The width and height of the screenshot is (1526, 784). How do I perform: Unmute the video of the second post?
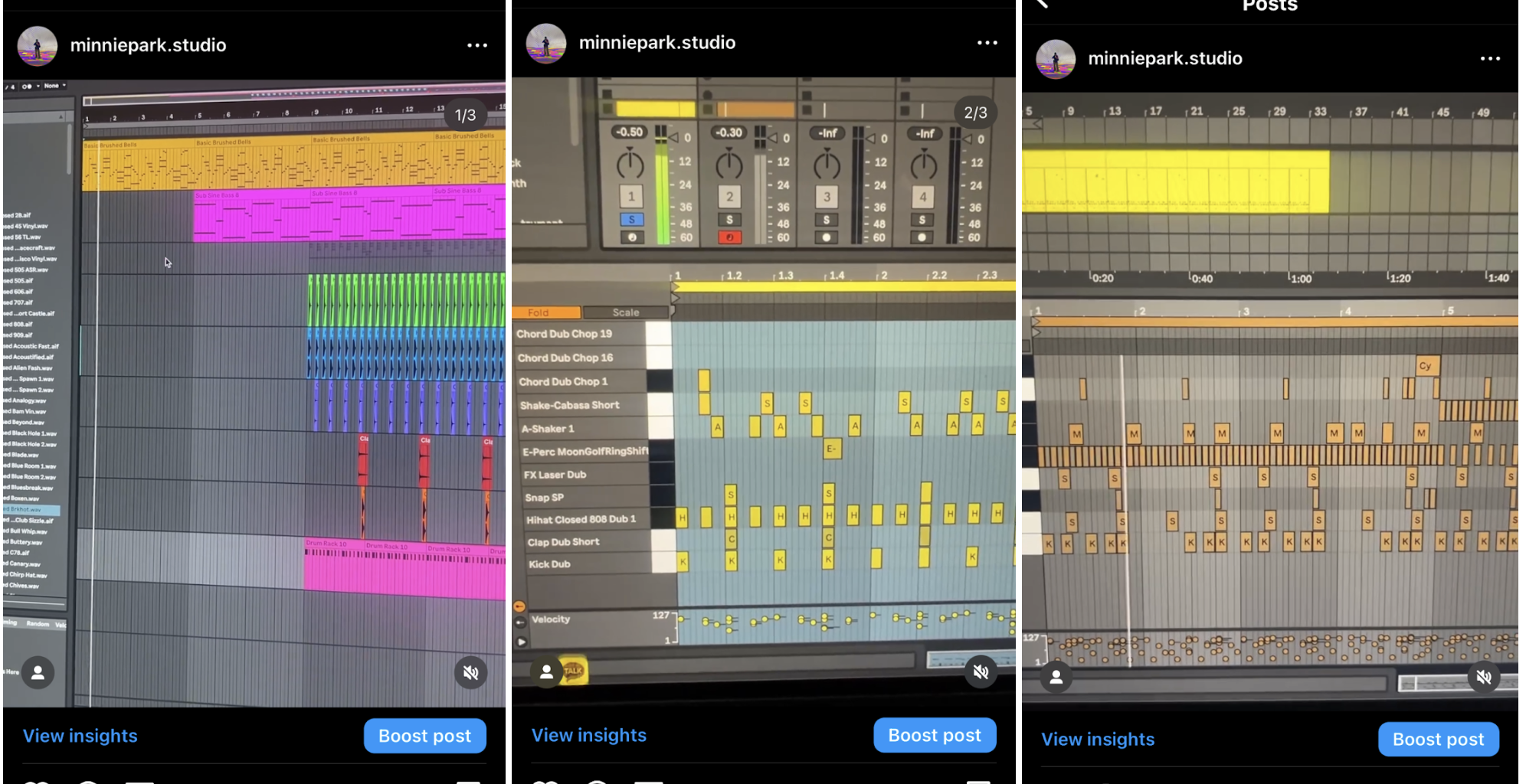click(981, 671)
